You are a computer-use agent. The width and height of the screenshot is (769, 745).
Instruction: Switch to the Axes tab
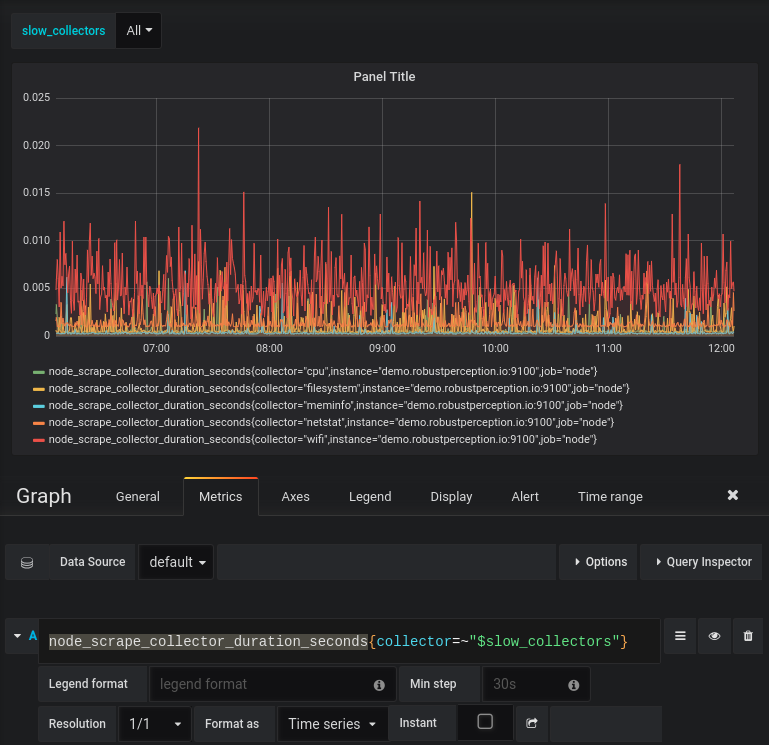pos(295,497)
